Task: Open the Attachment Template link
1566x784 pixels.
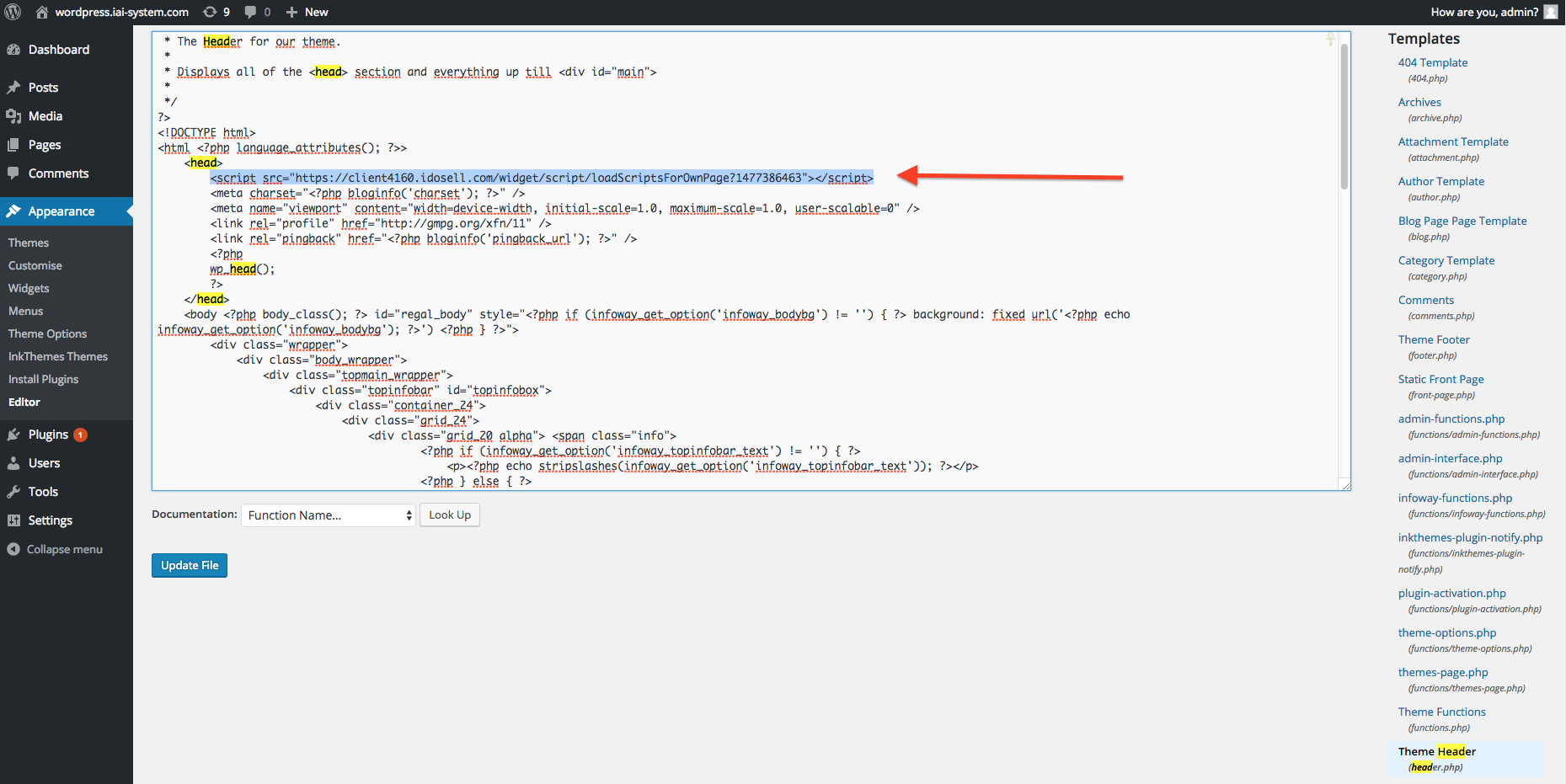Action: click(1453, 141)
